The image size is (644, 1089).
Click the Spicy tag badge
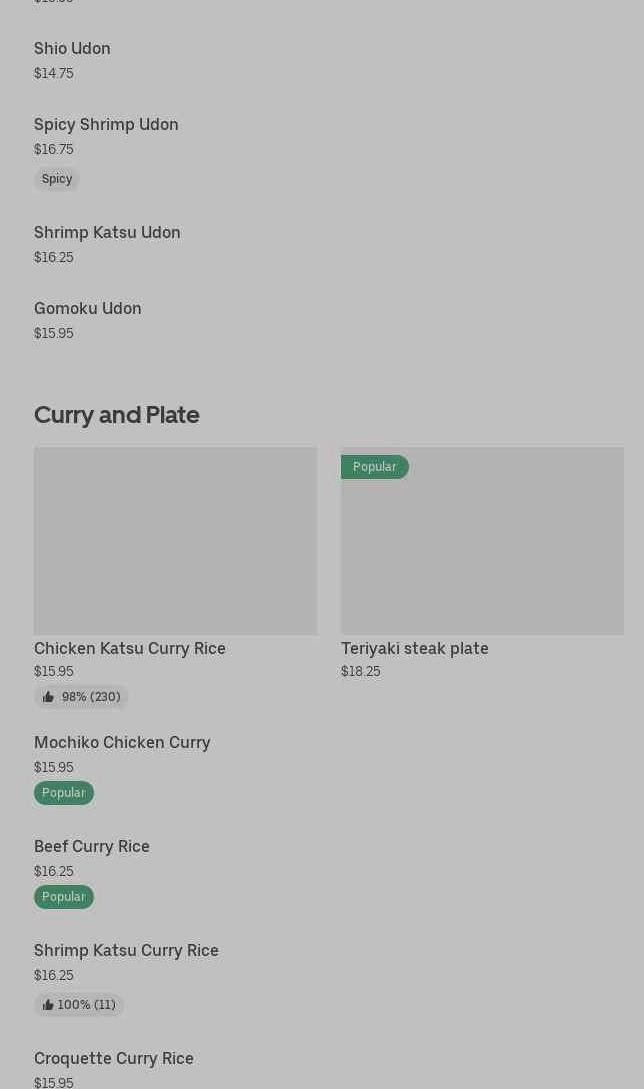(57, 179)
